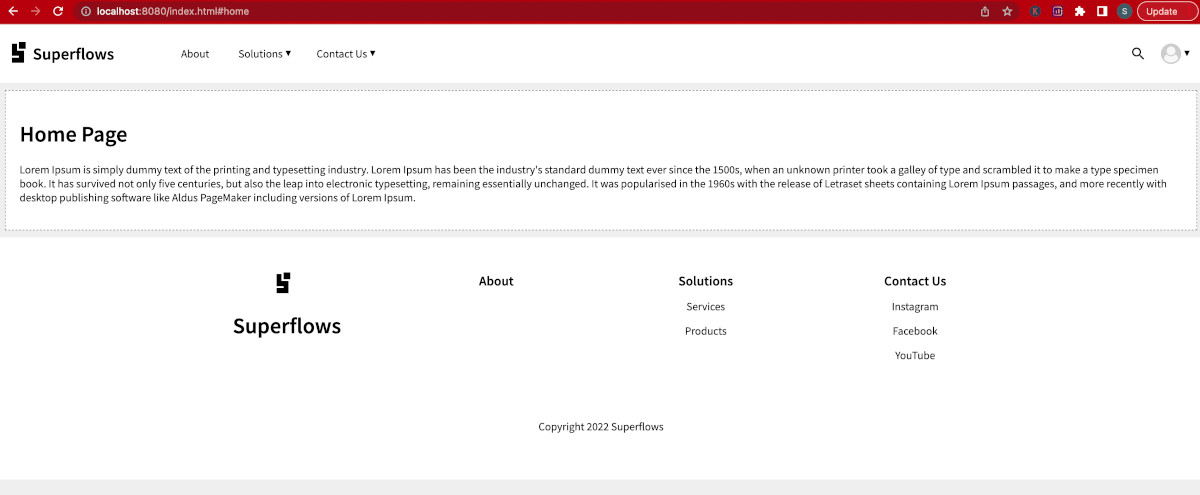Click the Copyright 2022 Superflows text

[x=601, y=427]
